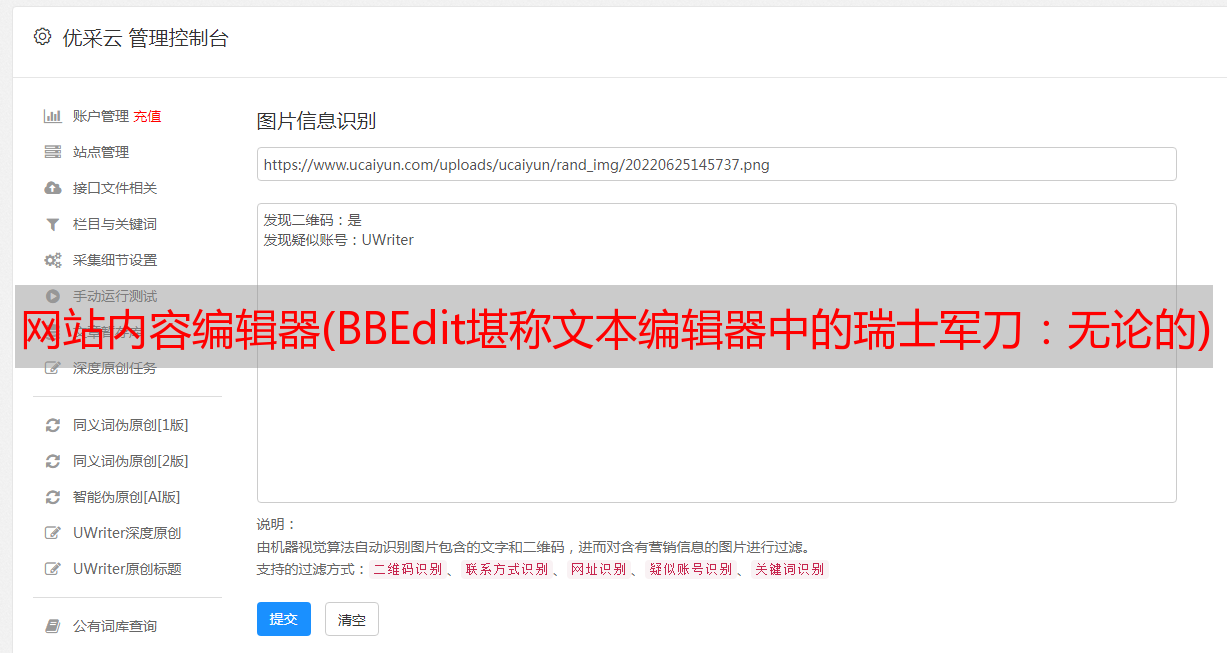Click the bar chart icon for 账户管理
Viewport: 1227px width, 653px height.
point(53,116)
